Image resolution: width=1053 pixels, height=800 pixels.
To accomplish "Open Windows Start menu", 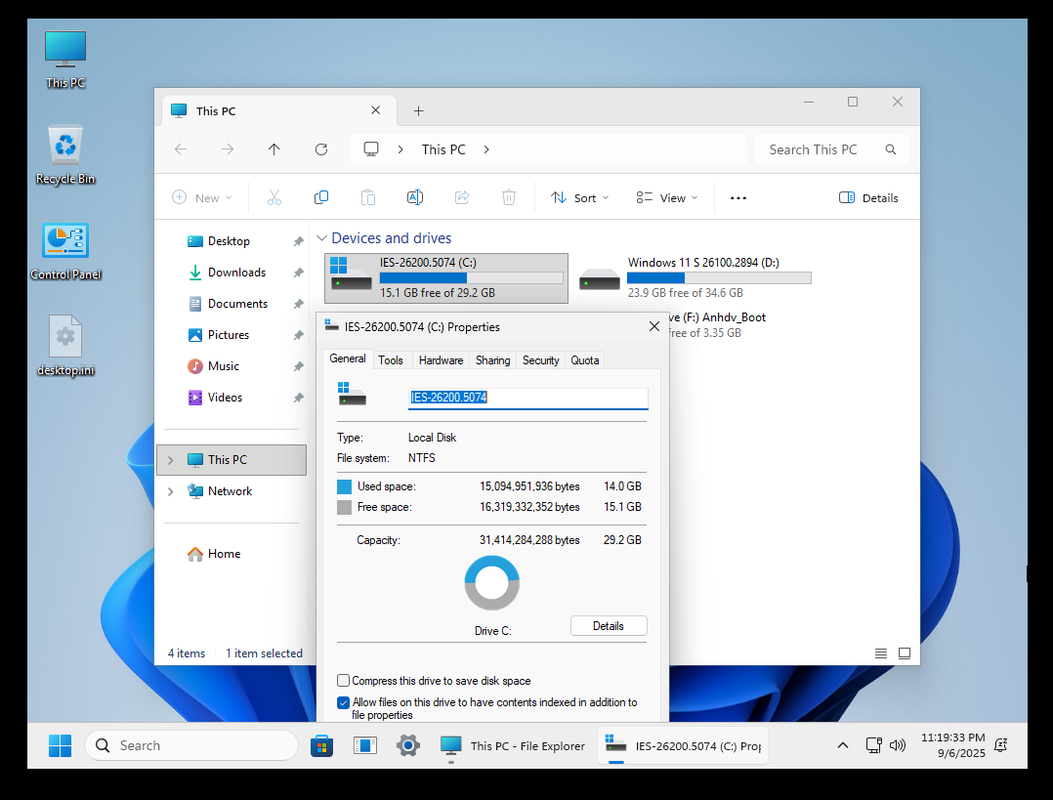I will pos(60,746).
